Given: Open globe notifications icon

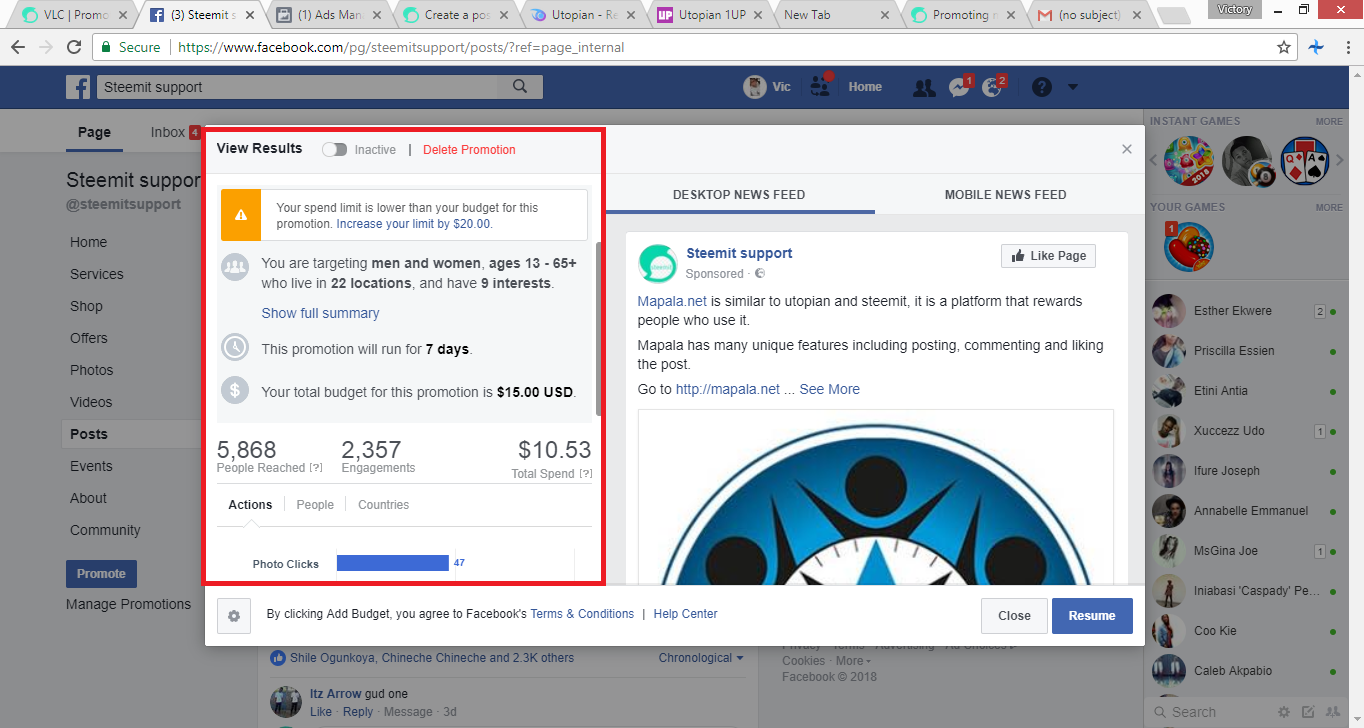Looking at the screenshot, I should pos(992,87).
